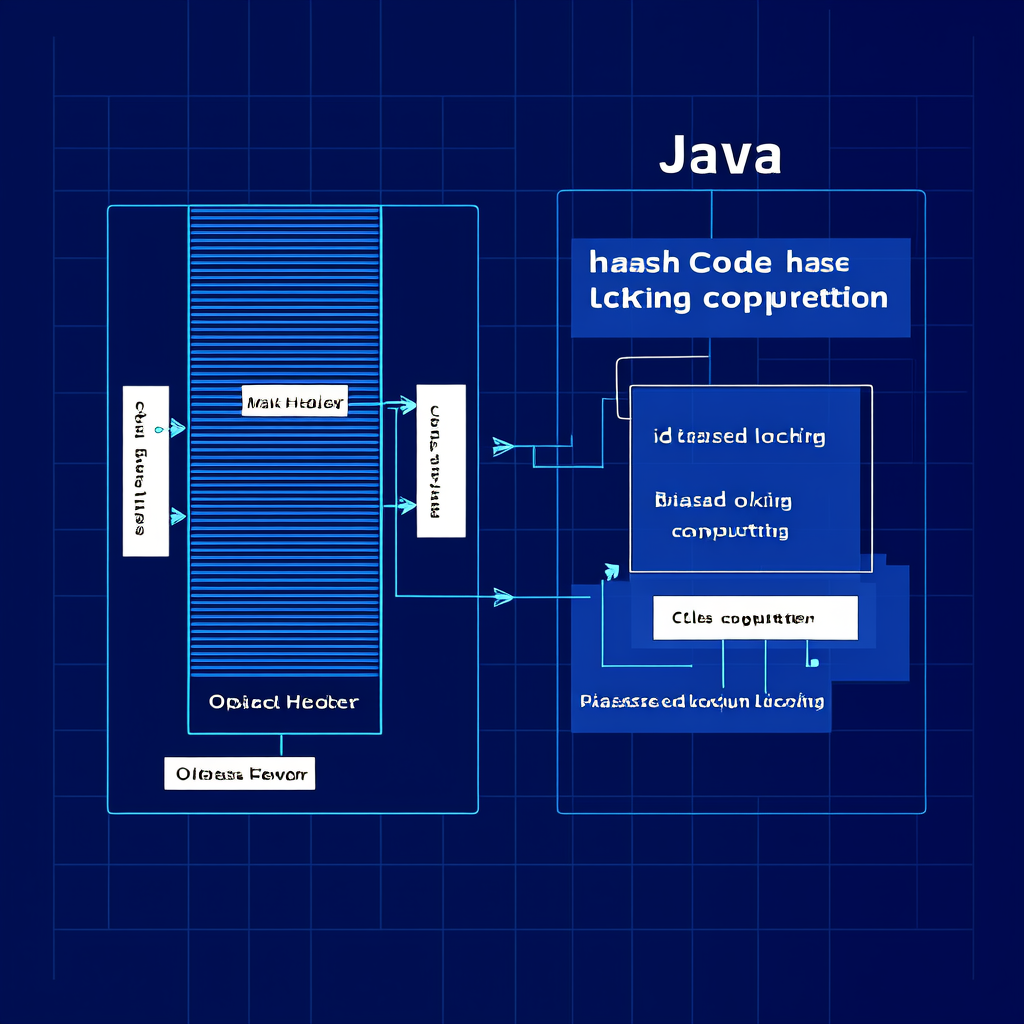
Task: Select the 'Oleasa Fevorr' white box
Action: 240,774
